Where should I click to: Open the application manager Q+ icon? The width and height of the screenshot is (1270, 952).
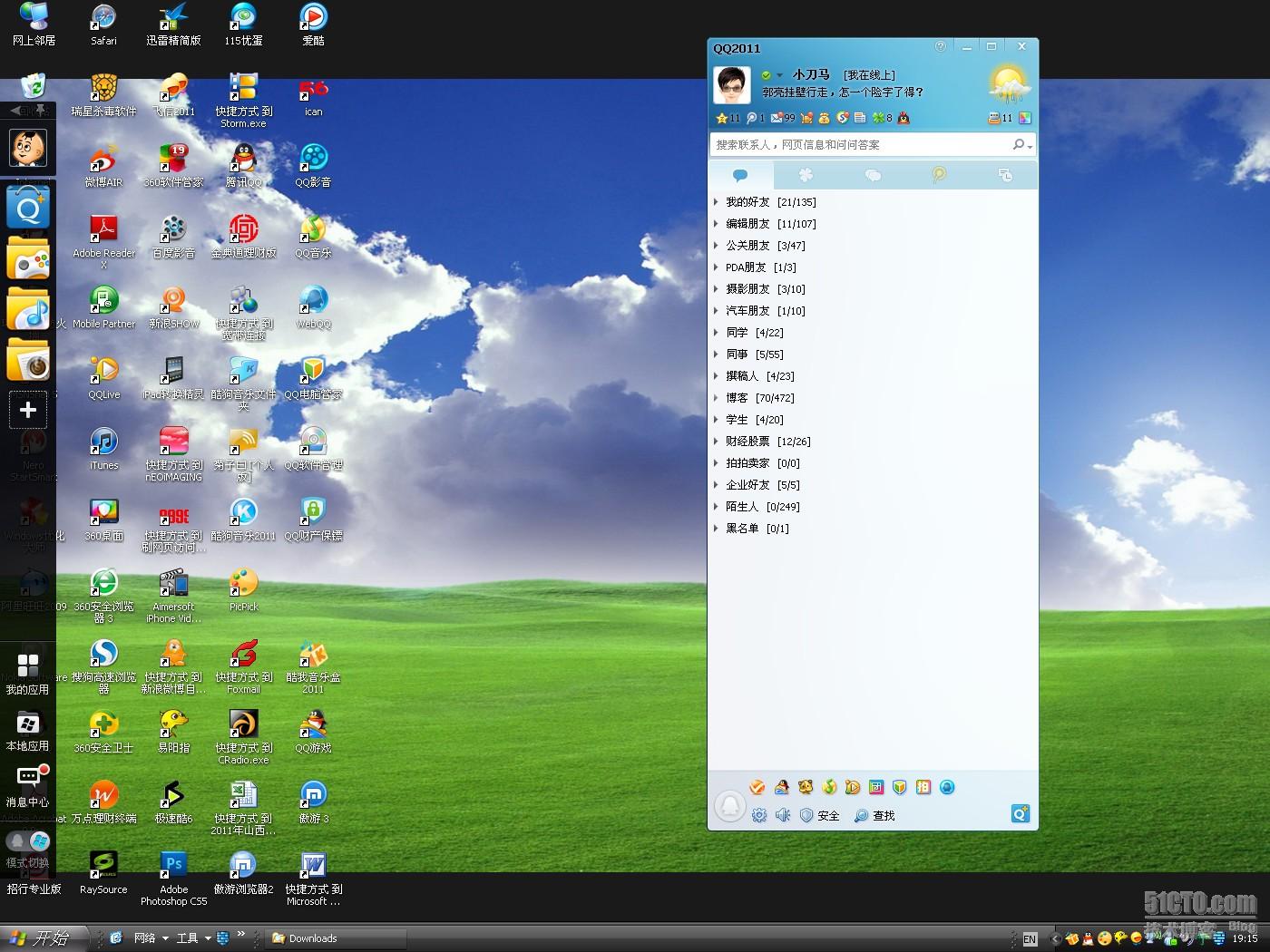click(x=1021, y=813)
